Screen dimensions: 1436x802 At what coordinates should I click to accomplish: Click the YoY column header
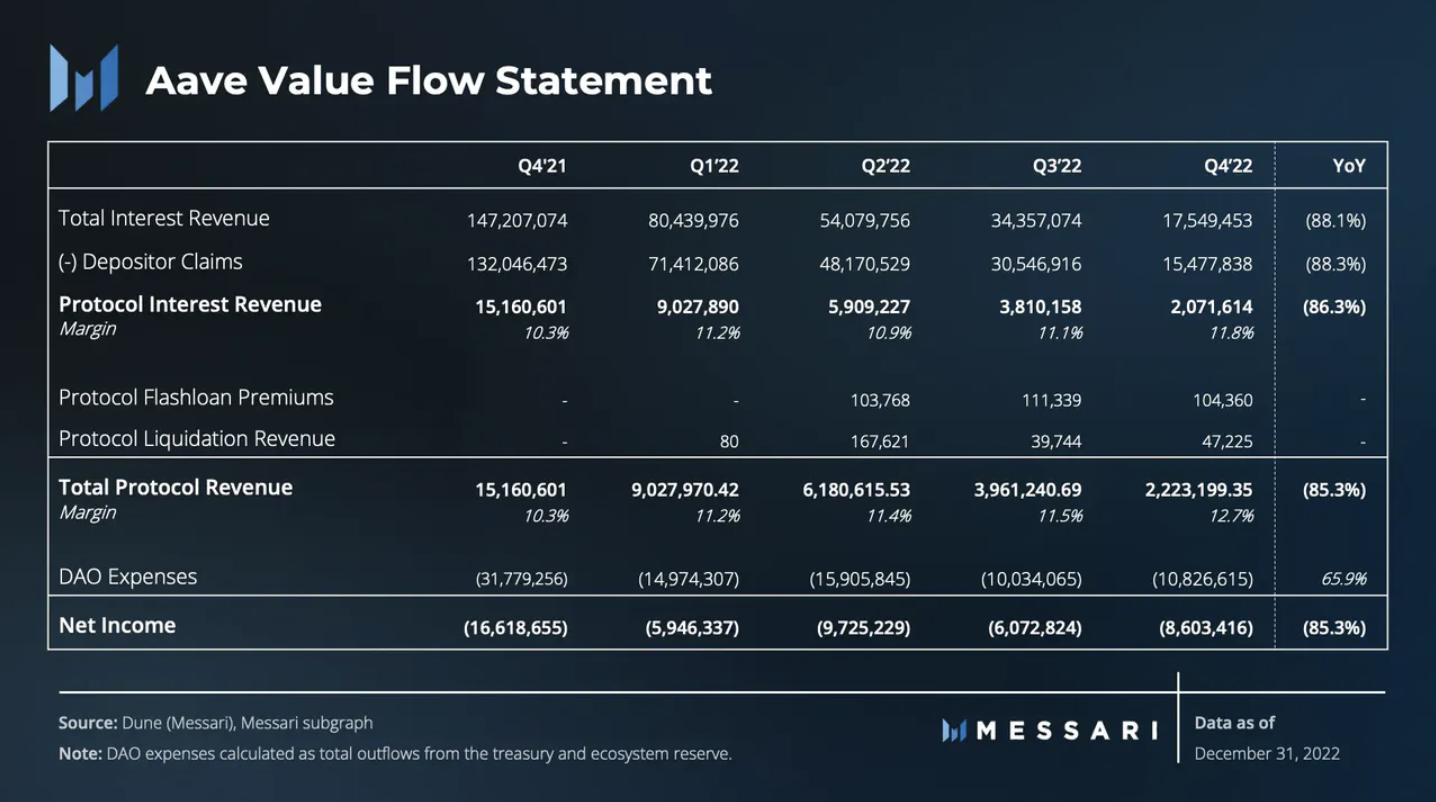coord(1348,166)
